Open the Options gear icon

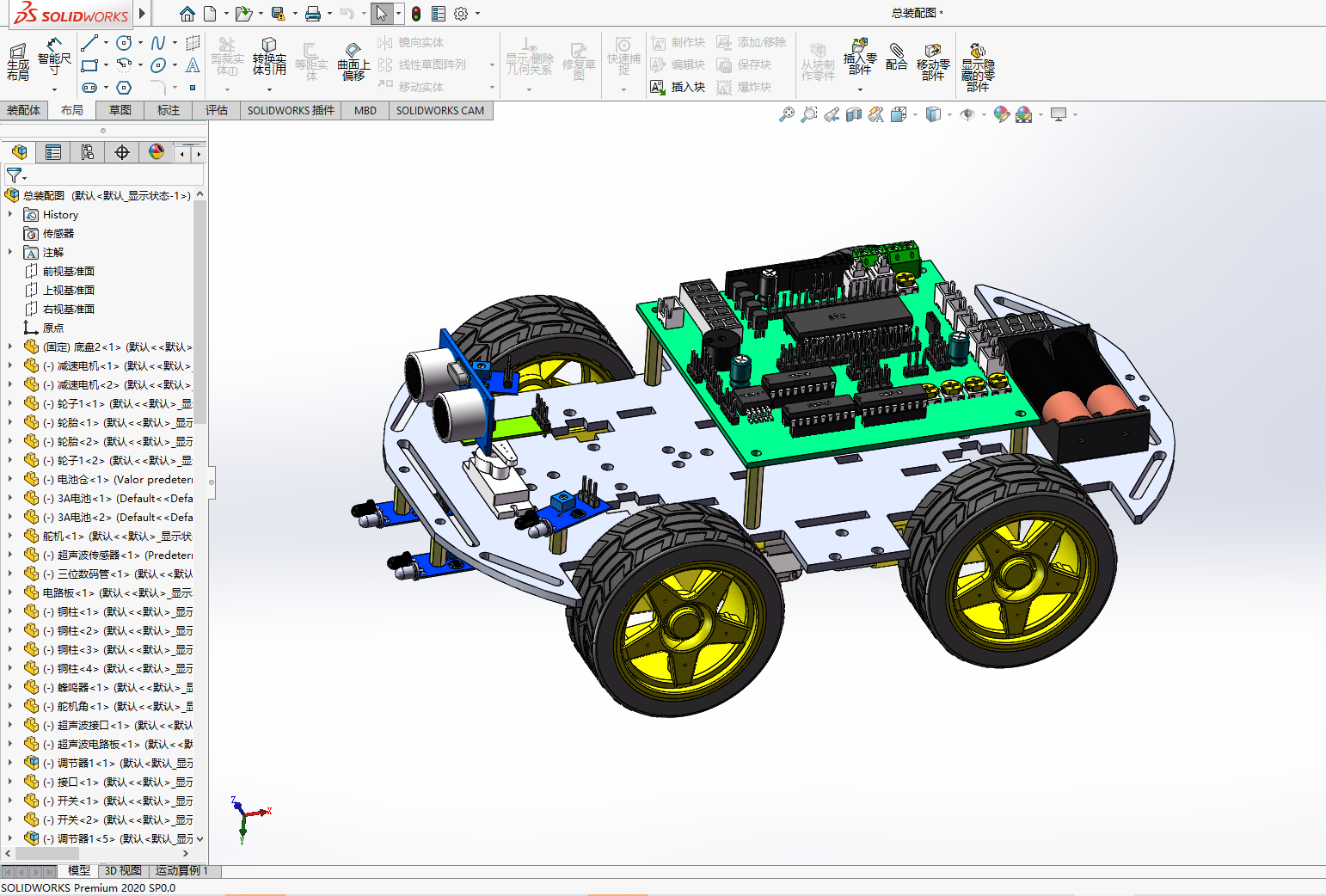(x=461, y=14)
